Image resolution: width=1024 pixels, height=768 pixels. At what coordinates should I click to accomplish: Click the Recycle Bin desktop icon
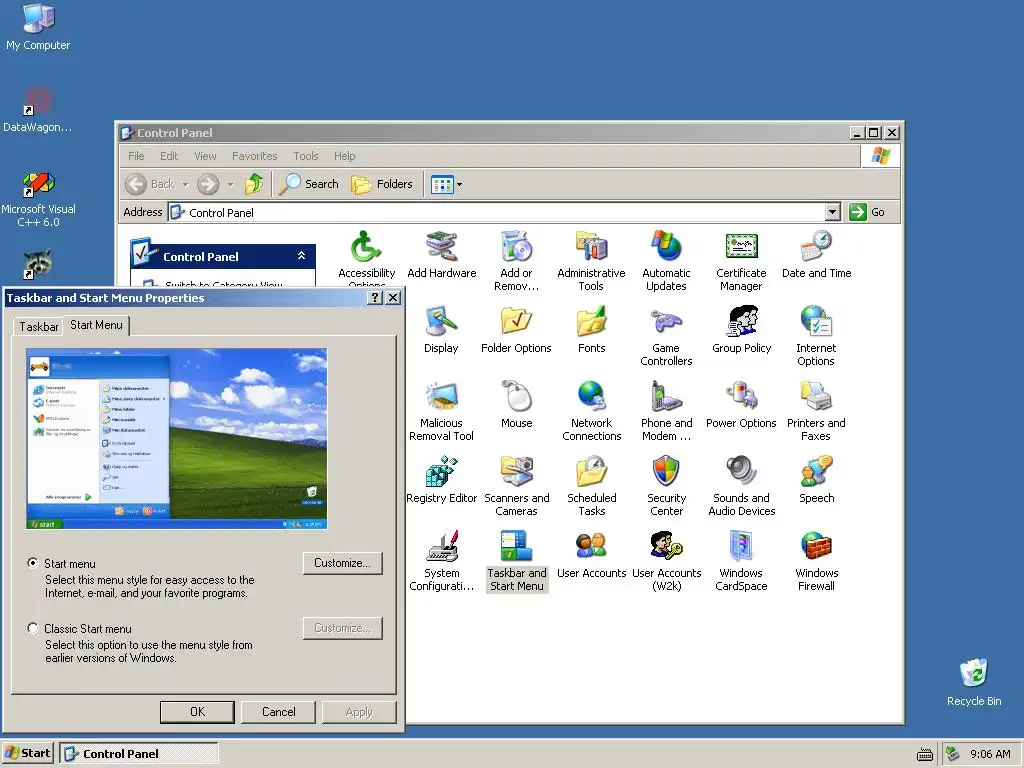point(974,682)
